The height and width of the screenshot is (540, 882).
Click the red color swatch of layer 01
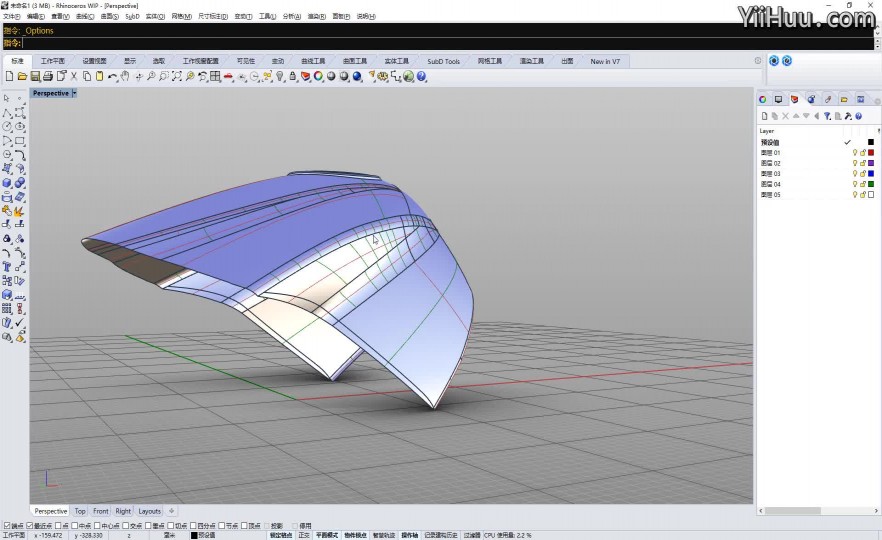coord(871,152)
